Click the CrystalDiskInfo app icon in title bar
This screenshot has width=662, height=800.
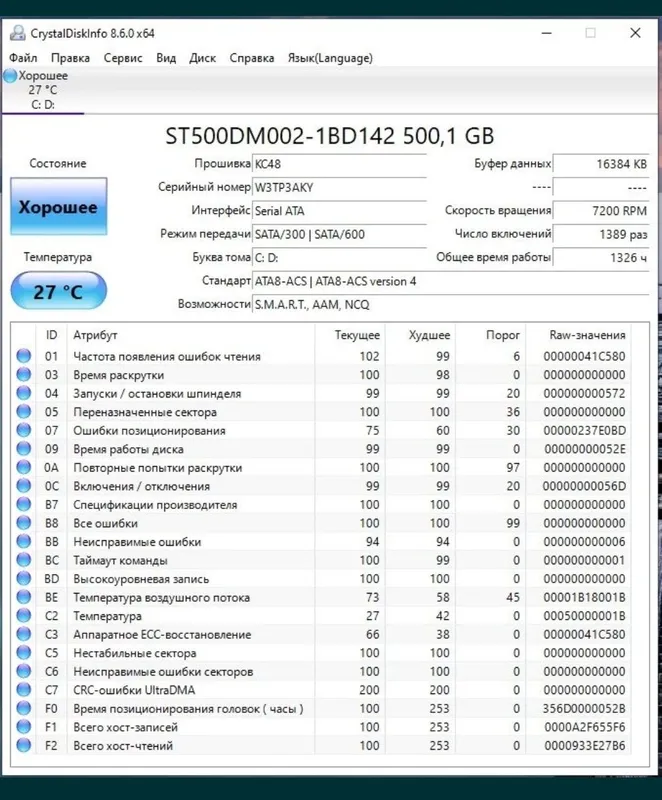click(x=17, y=33)
